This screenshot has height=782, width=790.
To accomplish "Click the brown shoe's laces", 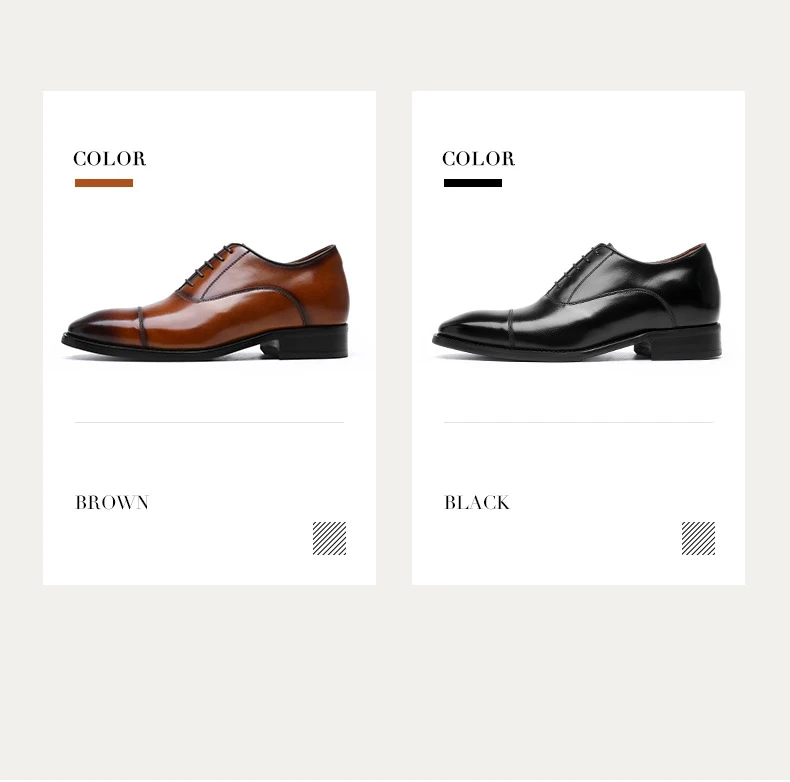I will tap(212, 264).
